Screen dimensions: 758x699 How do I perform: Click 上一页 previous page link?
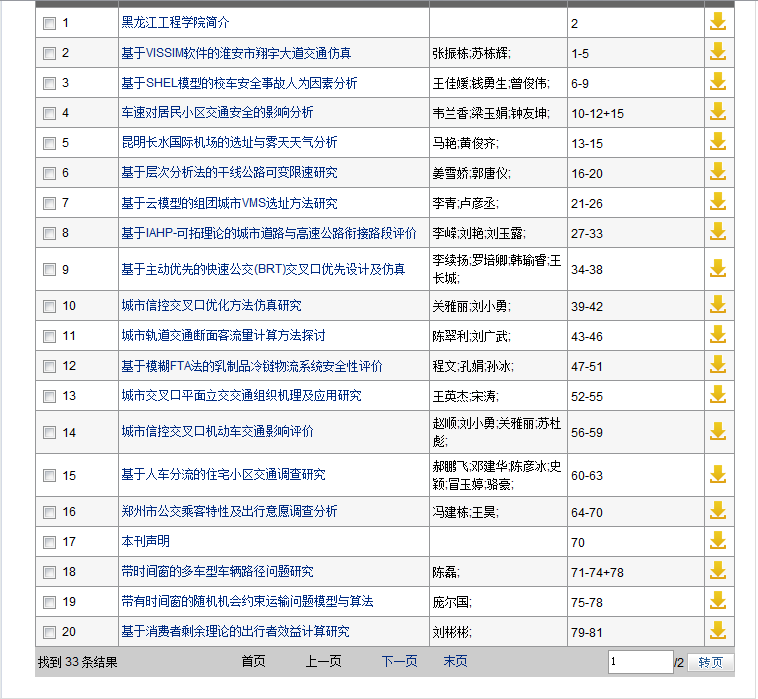point(323,661)
